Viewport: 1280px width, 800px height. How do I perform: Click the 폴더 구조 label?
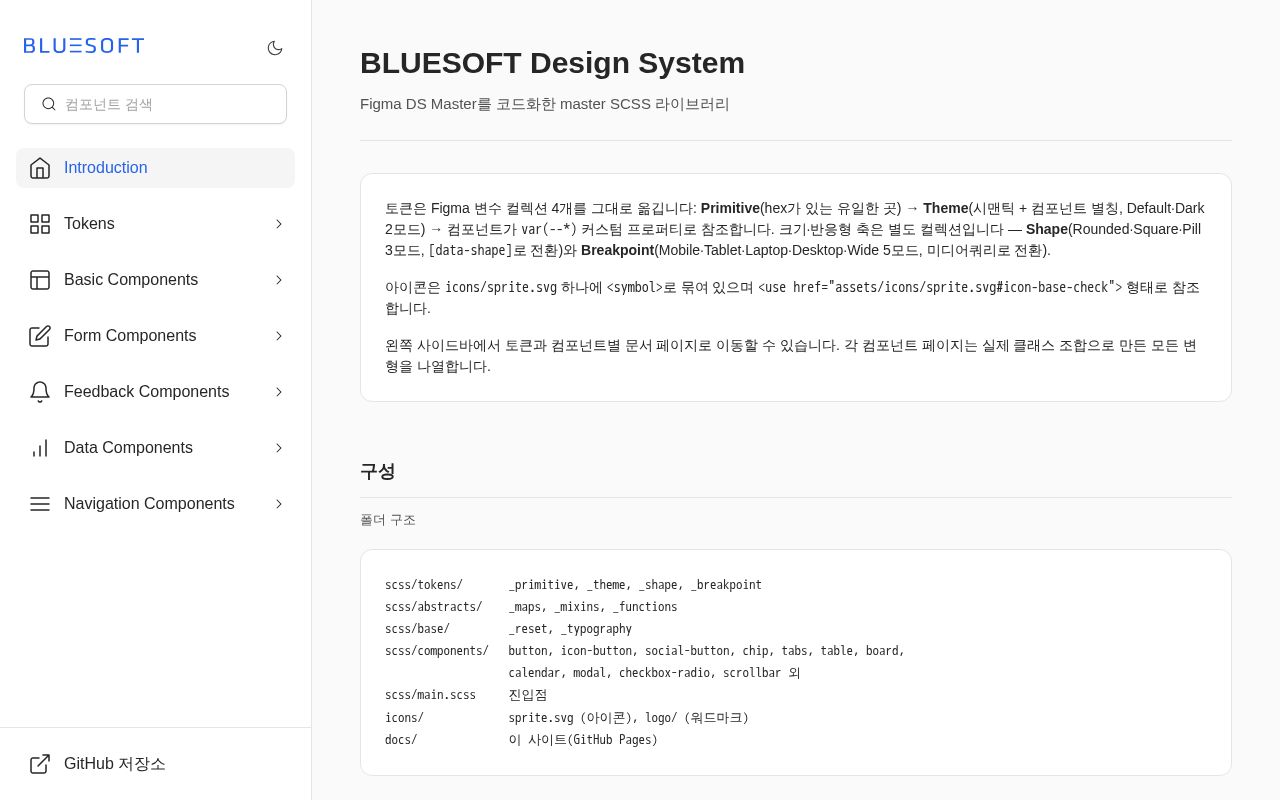(x=388, y=520)
